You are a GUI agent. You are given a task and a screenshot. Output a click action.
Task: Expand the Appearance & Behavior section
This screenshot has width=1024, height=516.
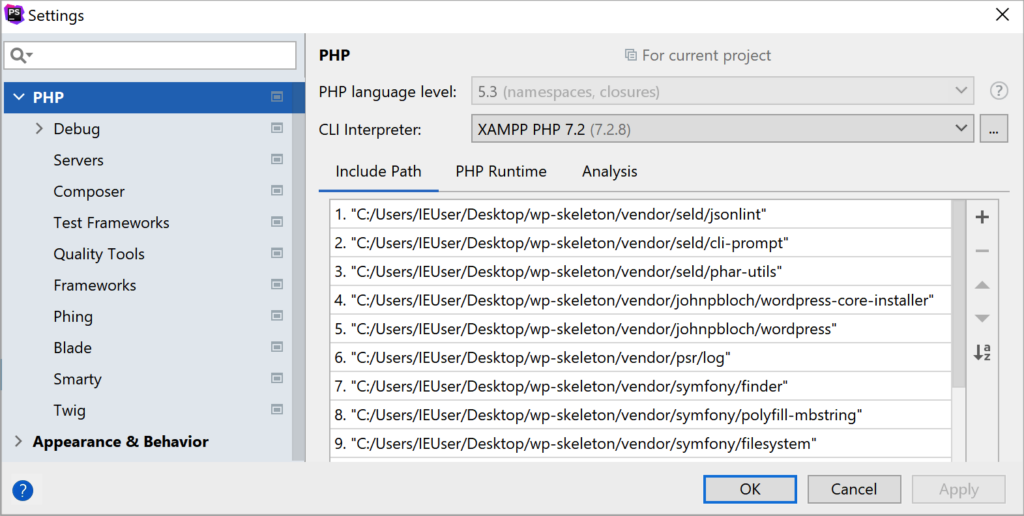coord(18,442)
